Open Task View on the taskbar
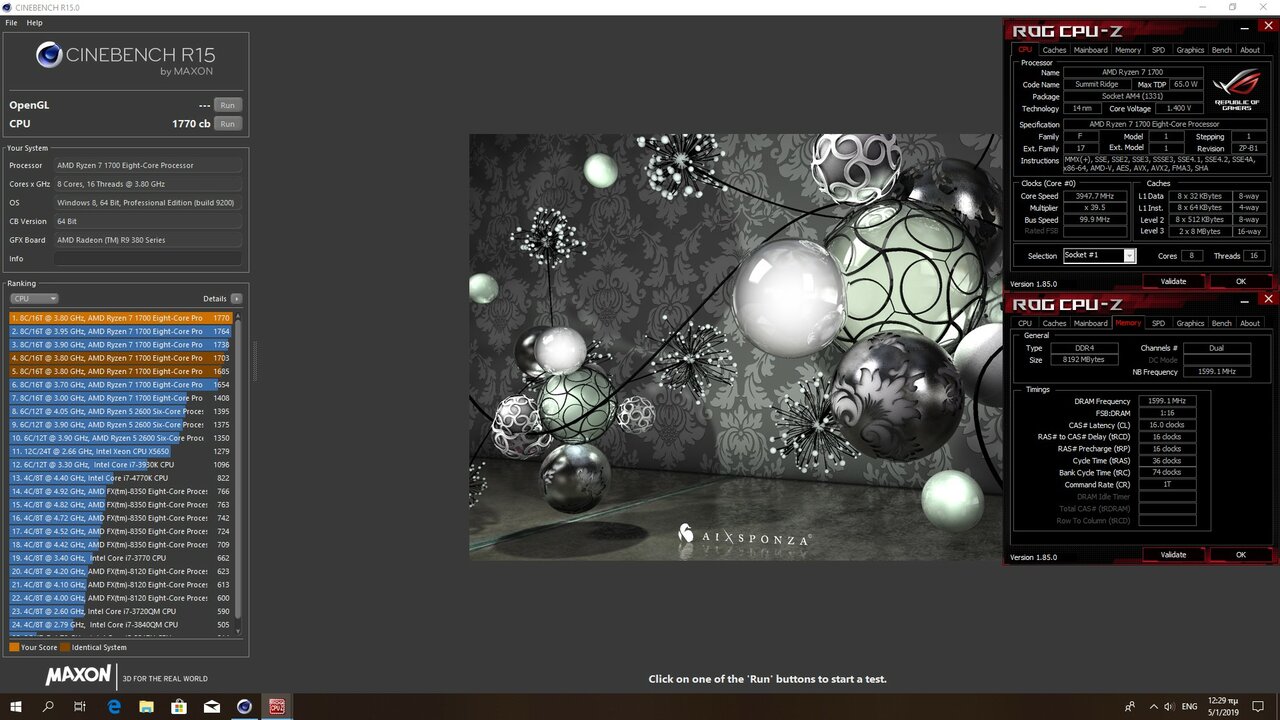 coord(80,706)
